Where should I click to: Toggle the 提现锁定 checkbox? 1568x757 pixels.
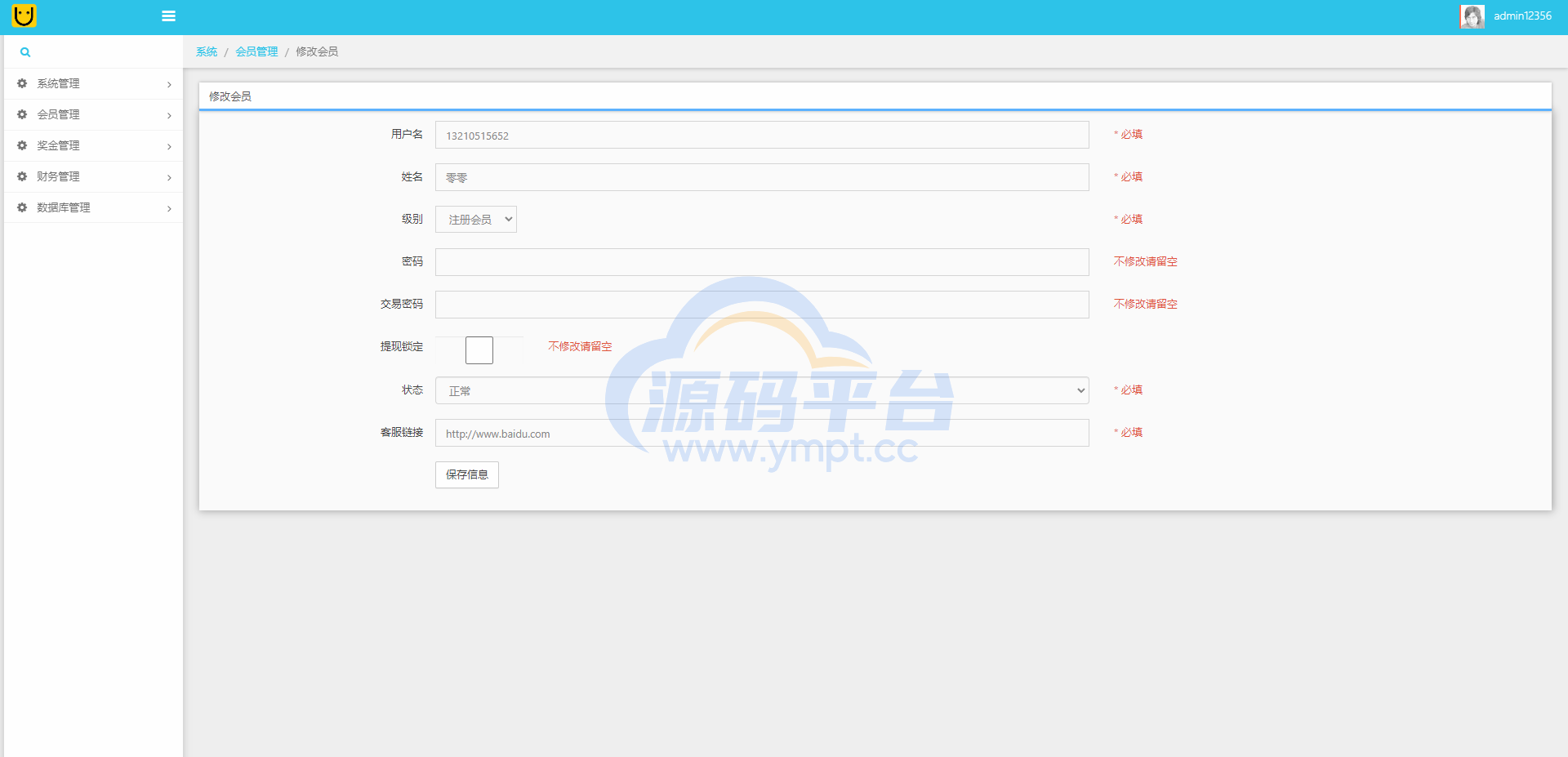479,350
